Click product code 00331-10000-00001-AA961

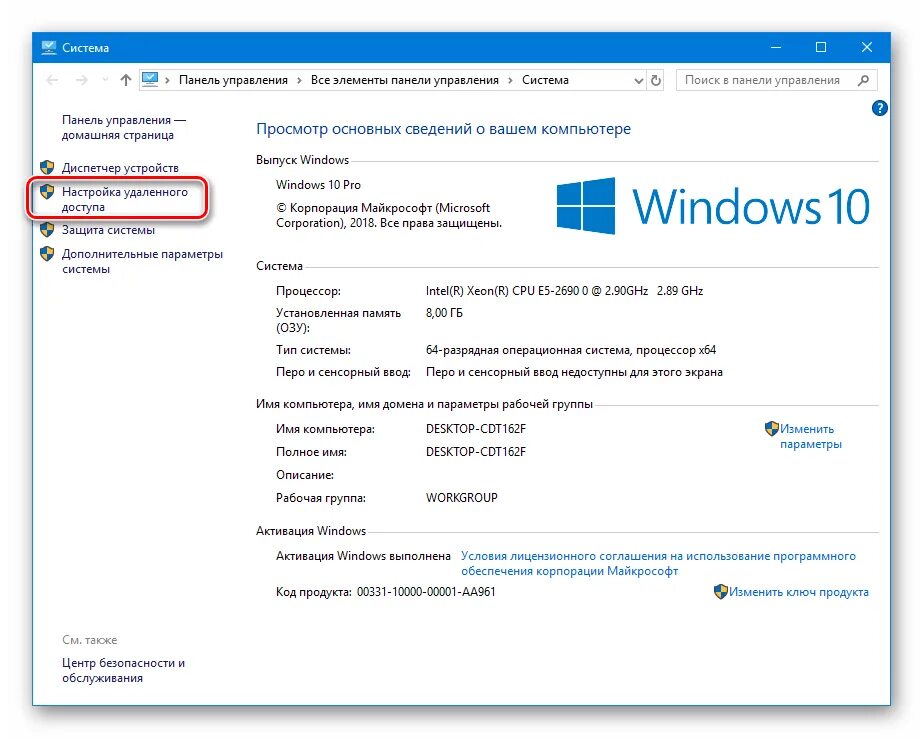(426, 592)
